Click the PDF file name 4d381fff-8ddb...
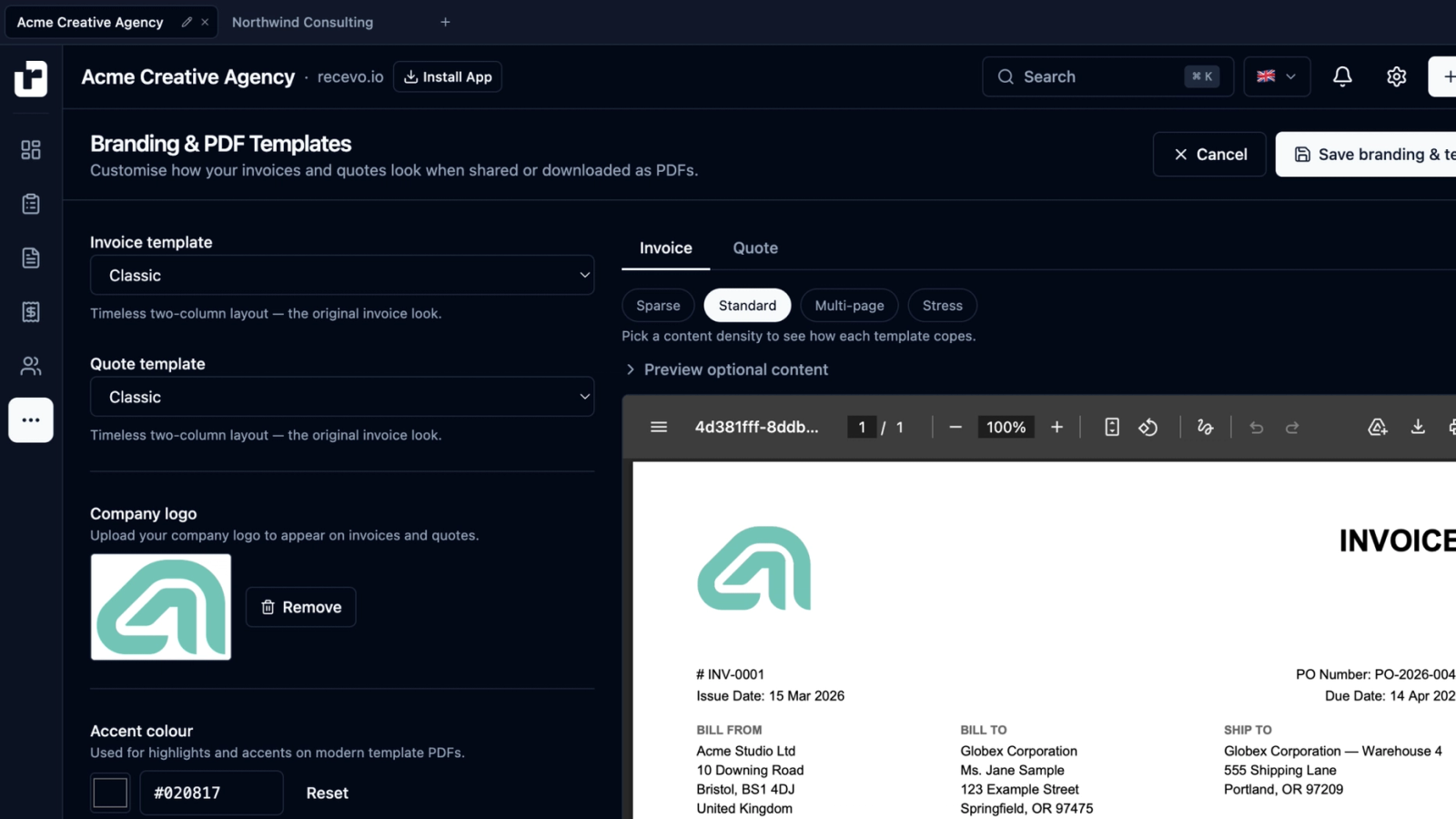Screen dimensions: 1456x819 point(756,427)
